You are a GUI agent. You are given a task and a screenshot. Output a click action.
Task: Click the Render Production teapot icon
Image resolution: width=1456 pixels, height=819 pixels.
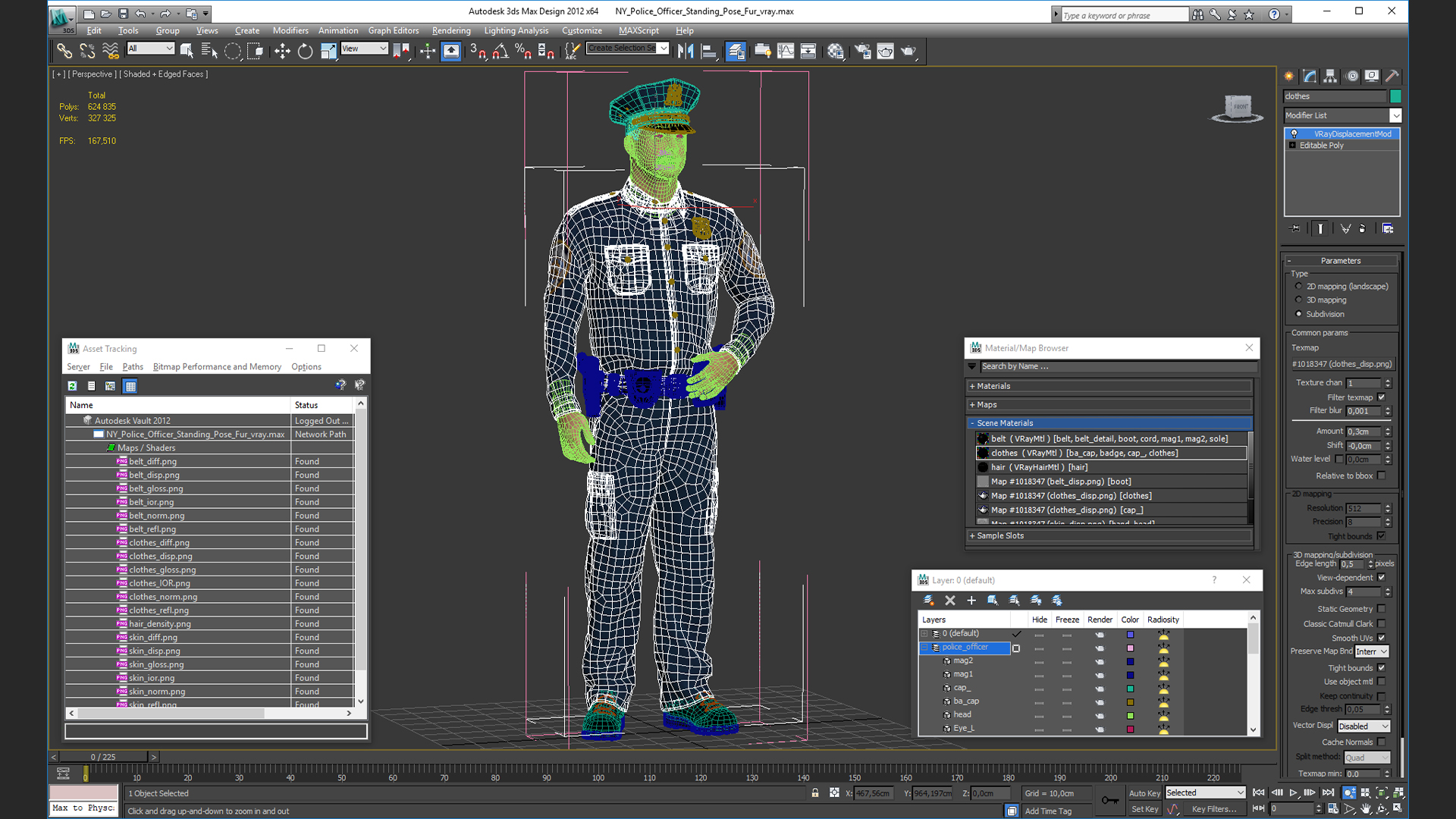coord(908,51)
